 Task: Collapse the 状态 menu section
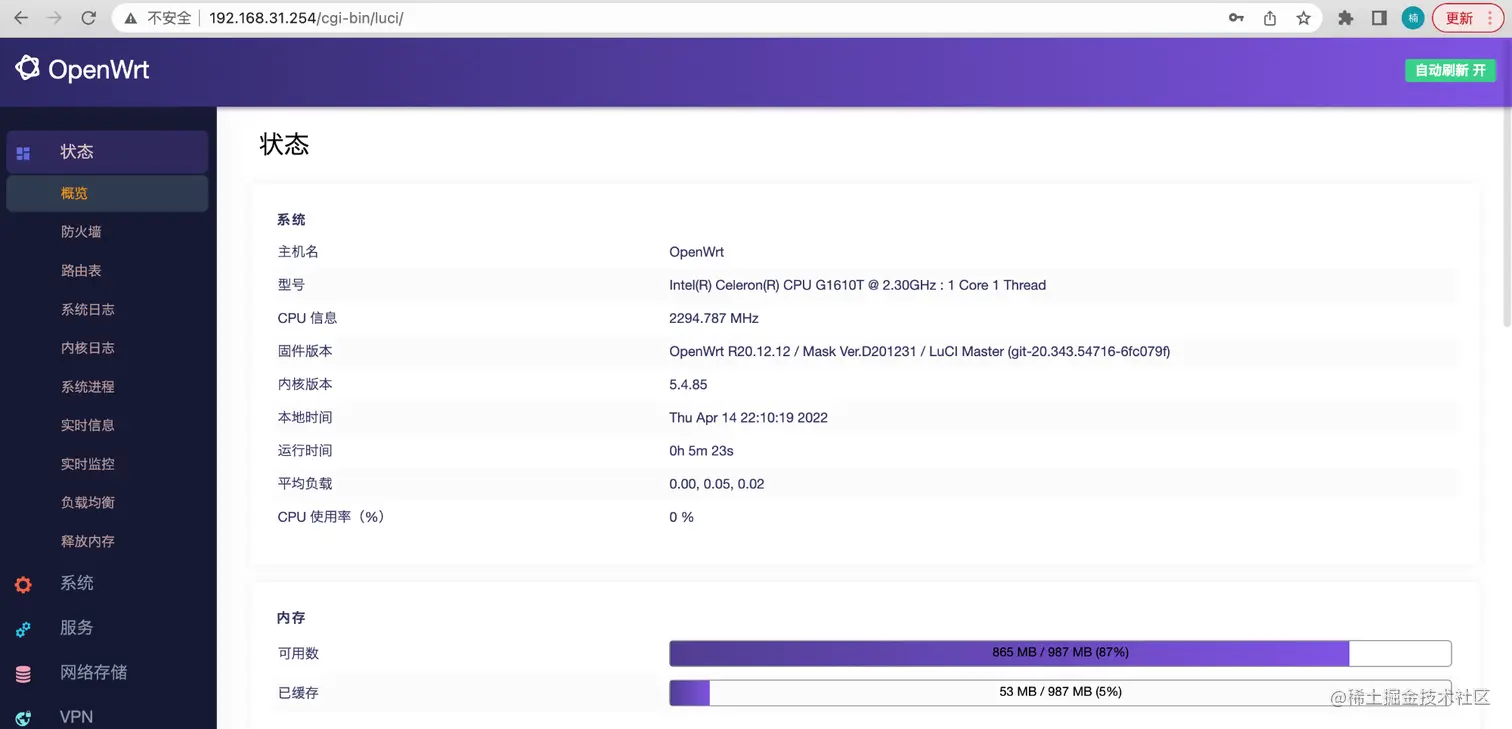pos(108,152)
